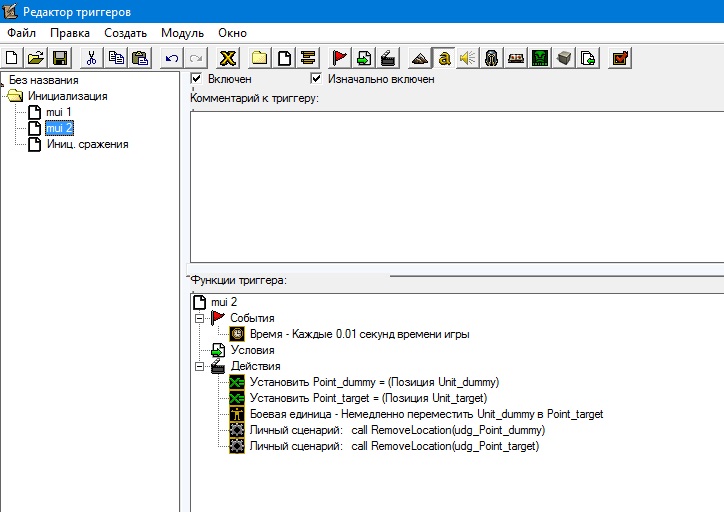The height and width of the screenshot is (512, 724).
Task: Toggle the 'Изначально включен' checkbox
Action: click(316, 78)
